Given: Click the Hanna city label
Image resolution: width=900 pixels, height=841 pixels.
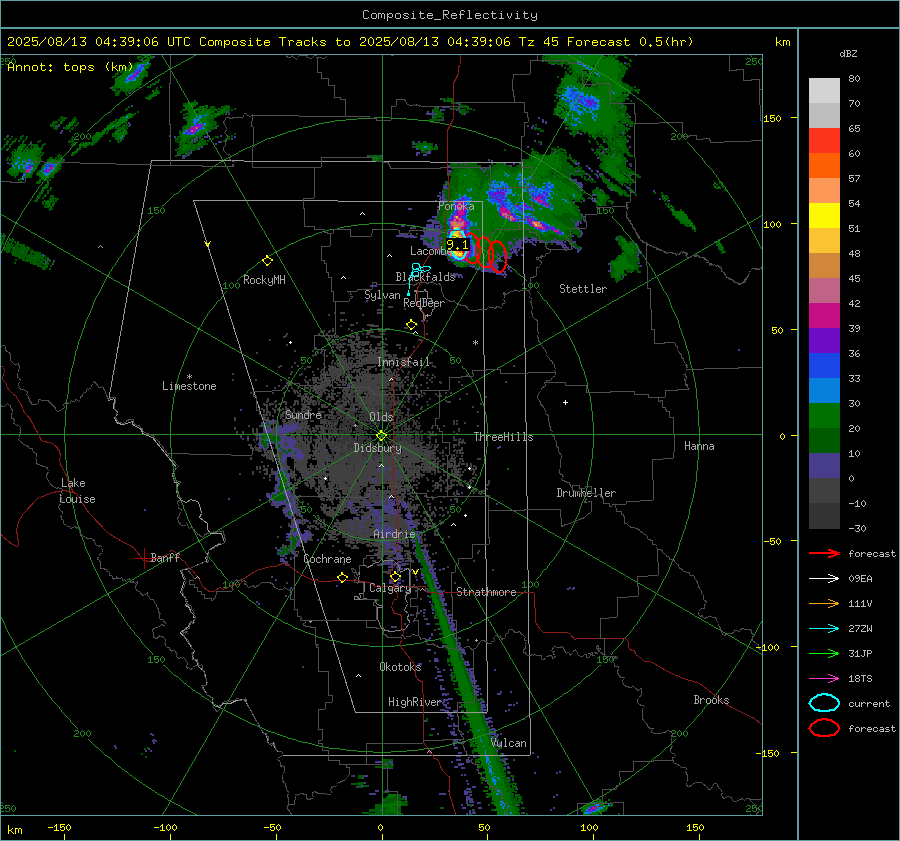Looking at the screenshot, I should 699,445.
